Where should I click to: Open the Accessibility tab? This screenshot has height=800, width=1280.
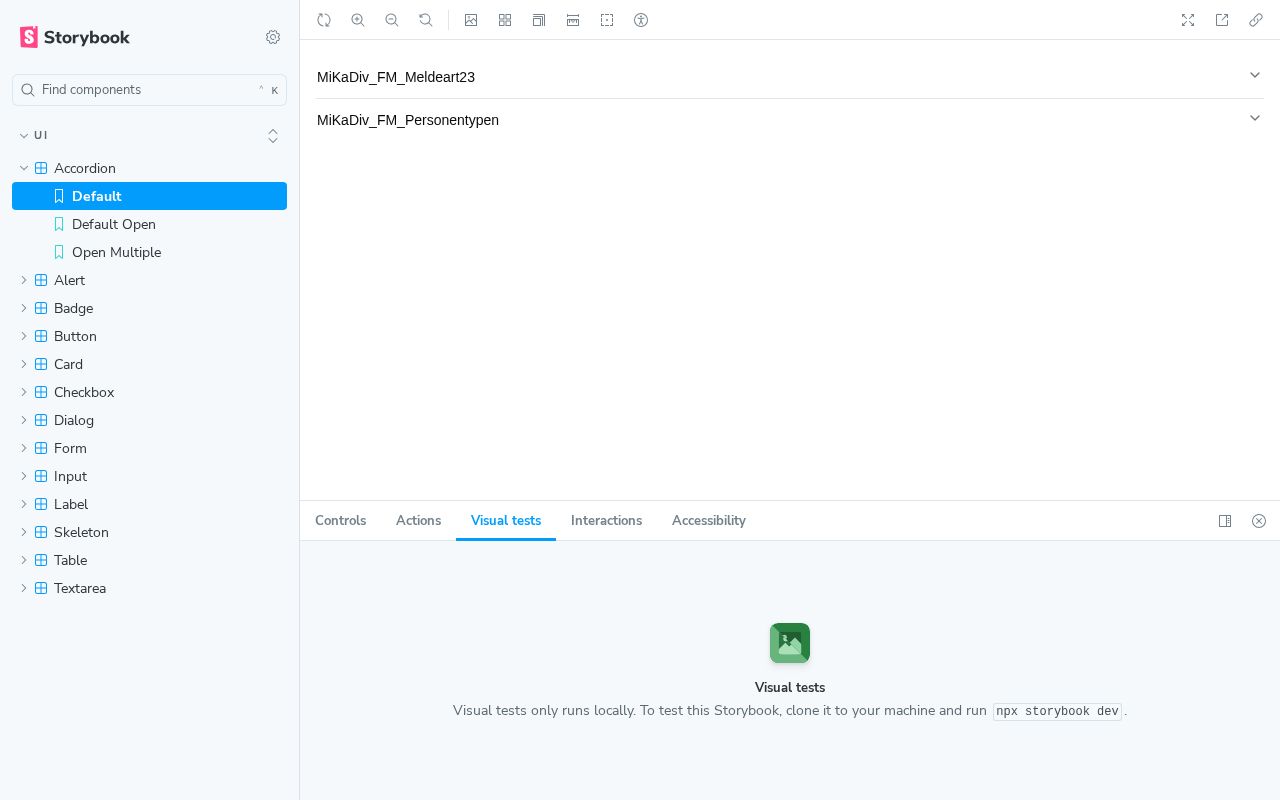[x=709, y=521]
